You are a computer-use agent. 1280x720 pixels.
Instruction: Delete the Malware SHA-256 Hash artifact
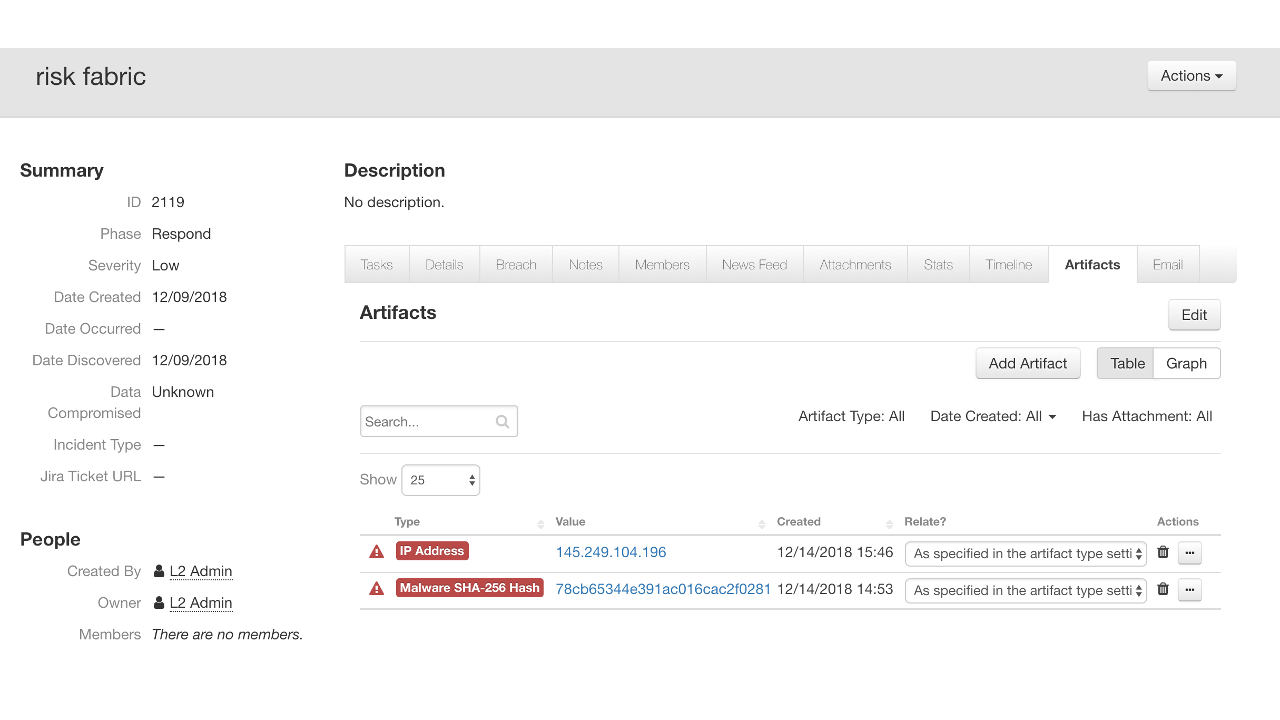click(1162, 589)
